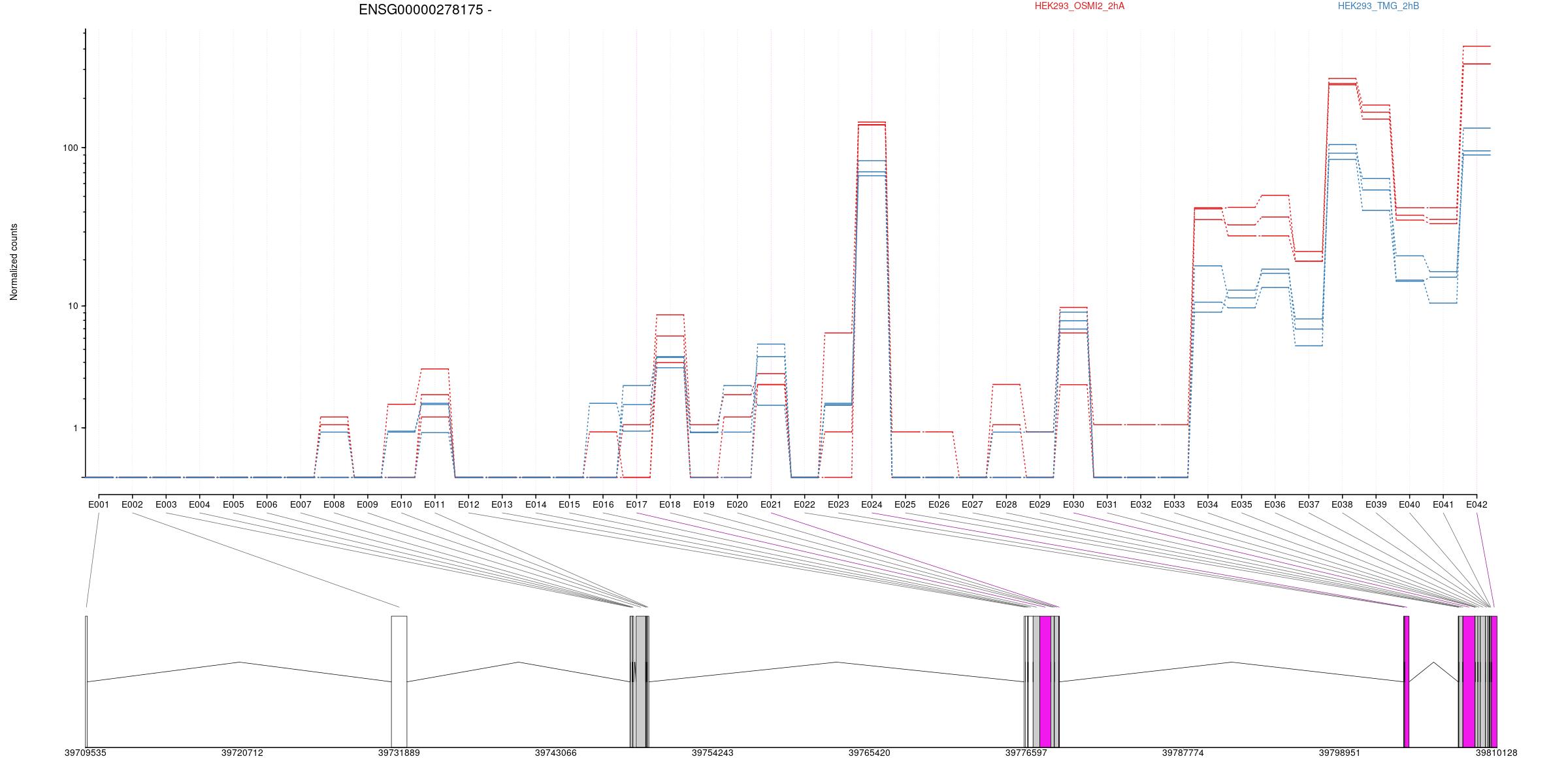Select exon bin label E017
This screenshot has width=1568, height=784.
[636, 504]
